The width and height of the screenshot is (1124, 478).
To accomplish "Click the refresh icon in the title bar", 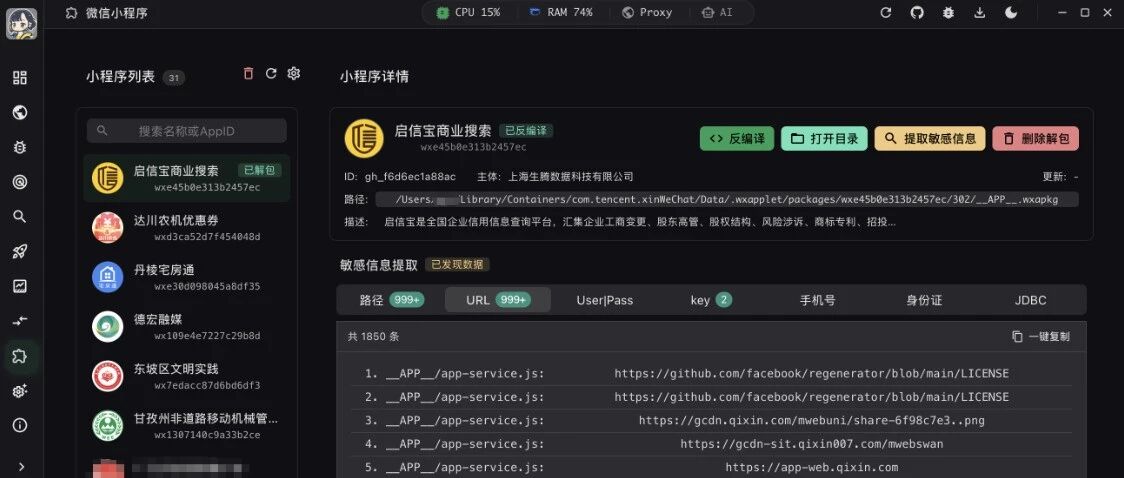I will pos(886,12).
